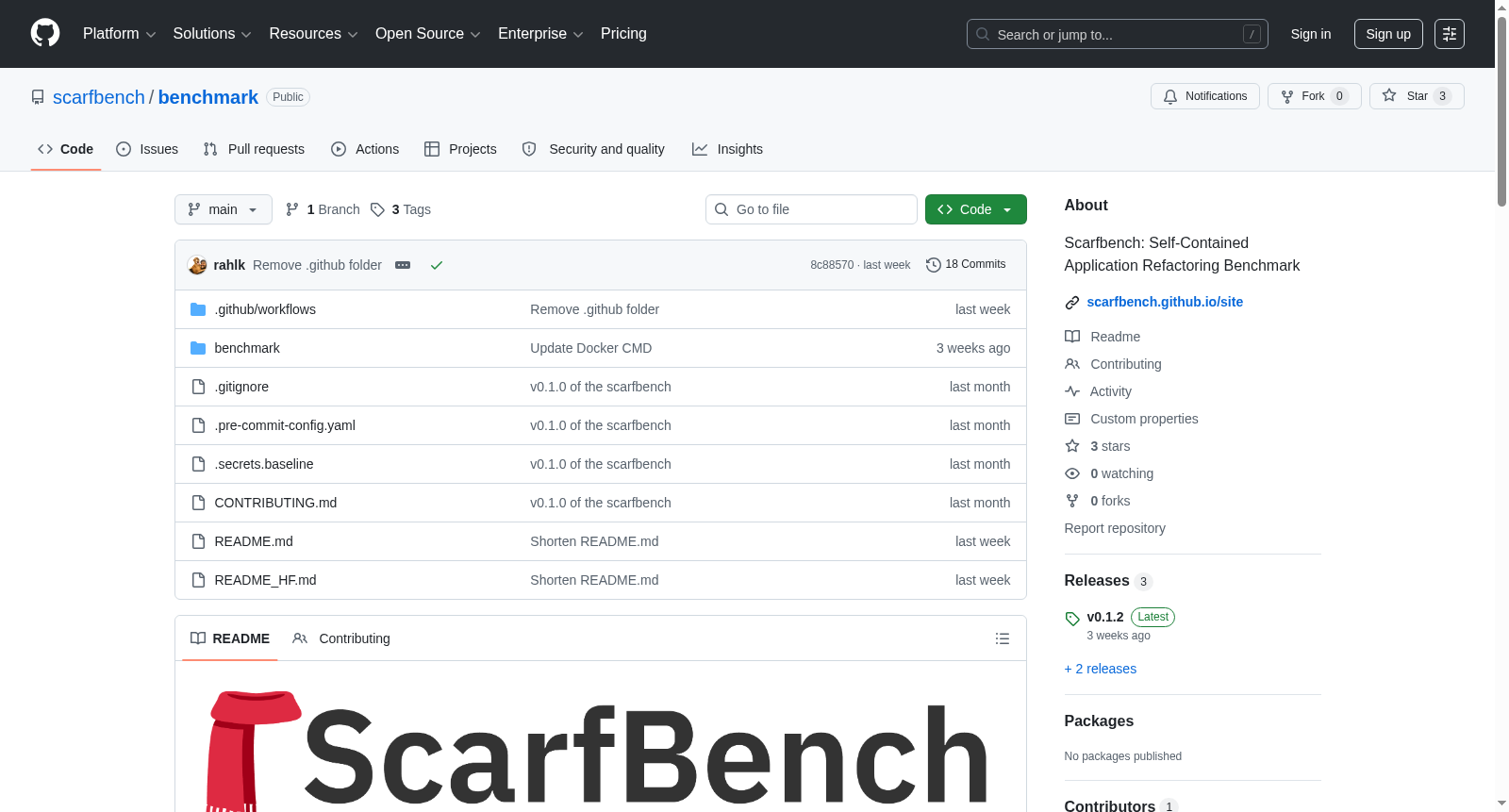Open the Pricing page

623,34
